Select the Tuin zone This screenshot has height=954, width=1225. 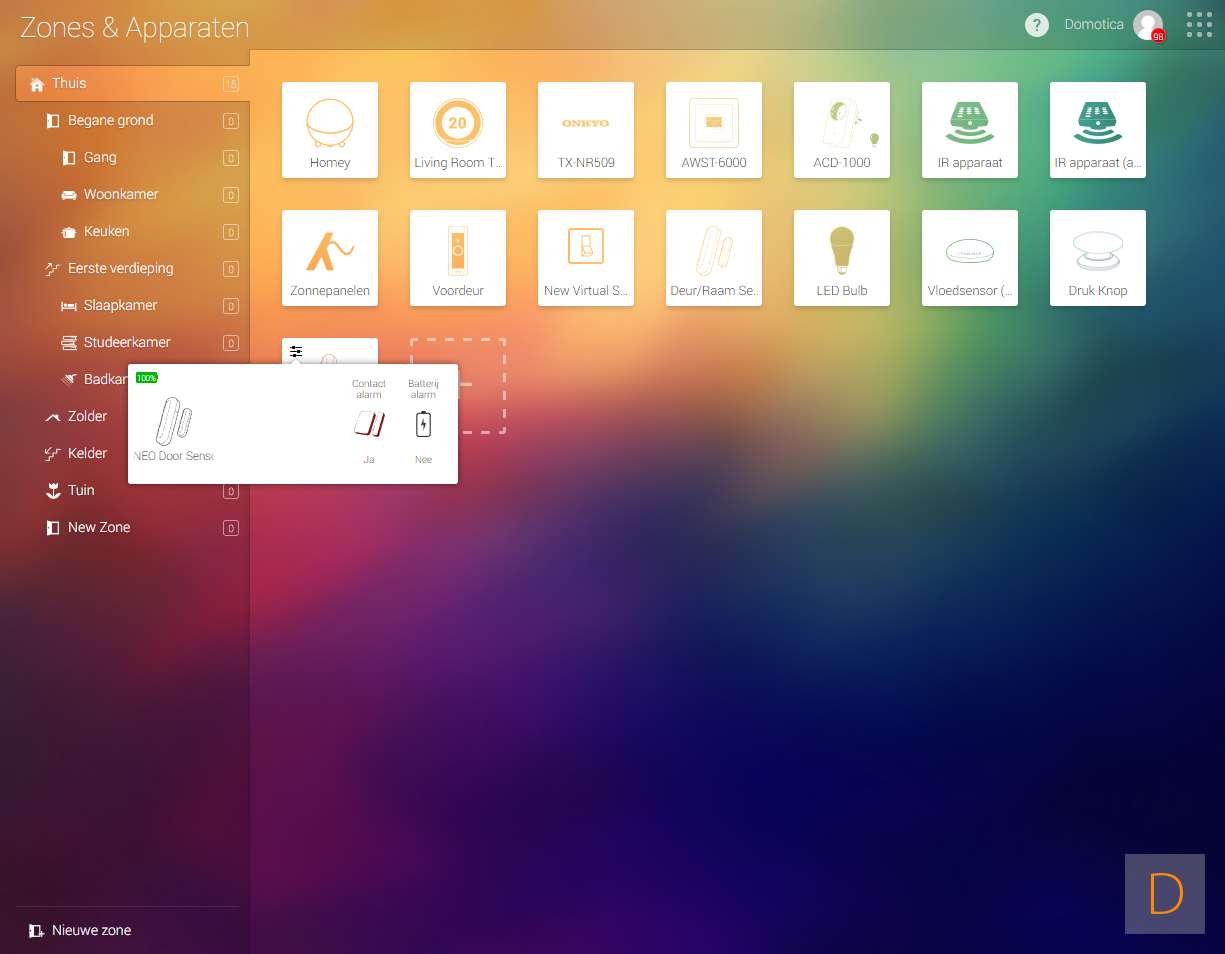131,490
